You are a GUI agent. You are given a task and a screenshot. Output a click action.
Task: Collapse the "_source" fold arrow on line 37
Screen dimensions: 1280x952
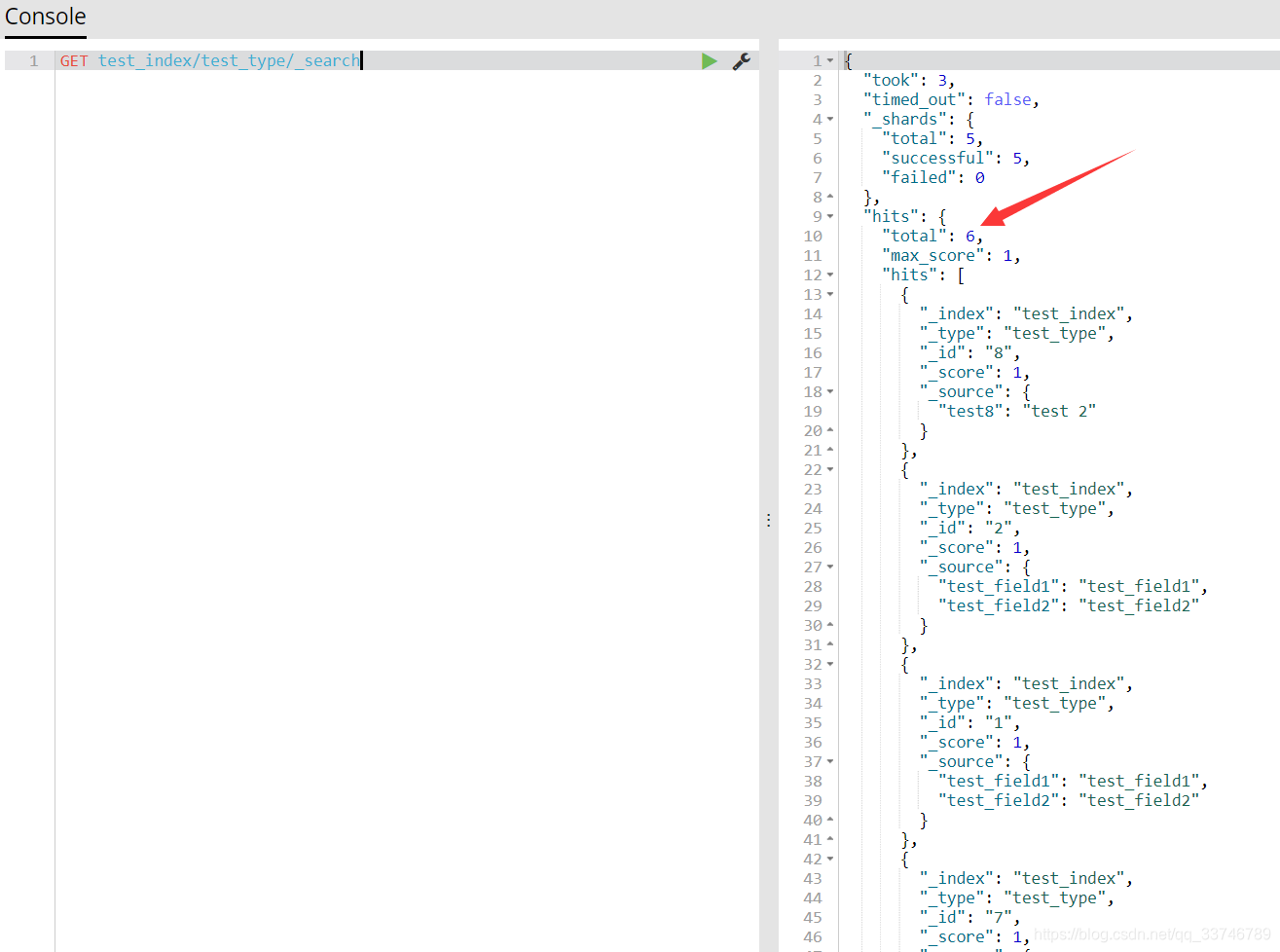click(830, 761)
